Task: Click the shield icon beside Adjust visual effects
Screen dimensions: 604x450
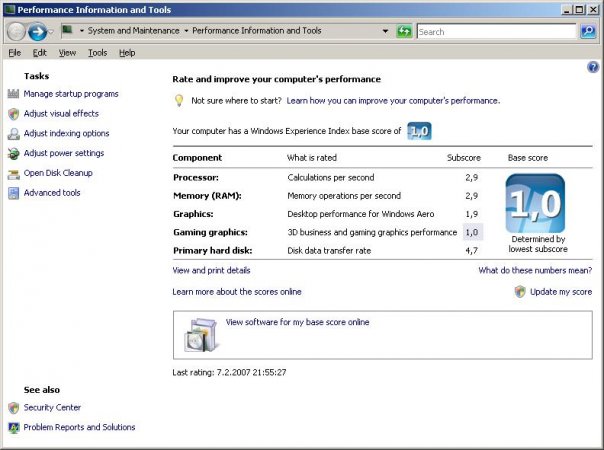Action: pyautogui.click(x=13, y=114)
